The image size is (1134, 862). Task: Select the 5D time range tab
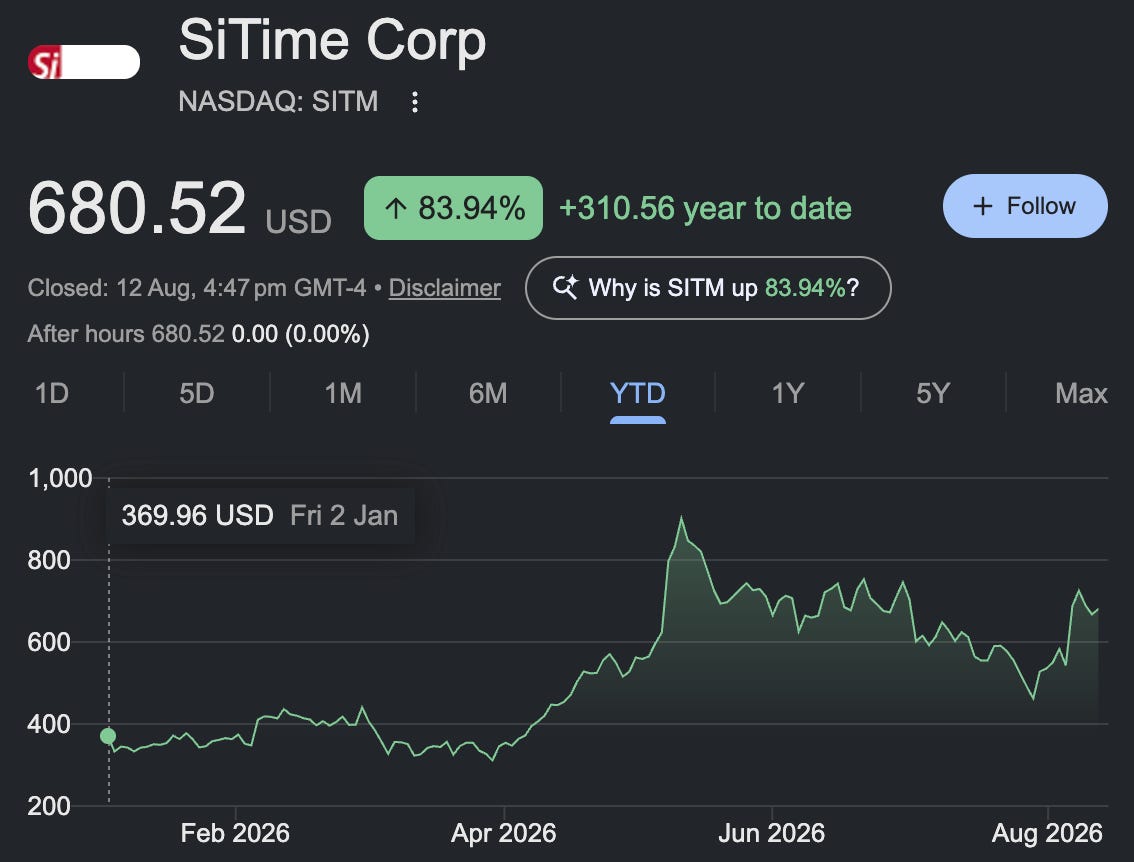197,394
